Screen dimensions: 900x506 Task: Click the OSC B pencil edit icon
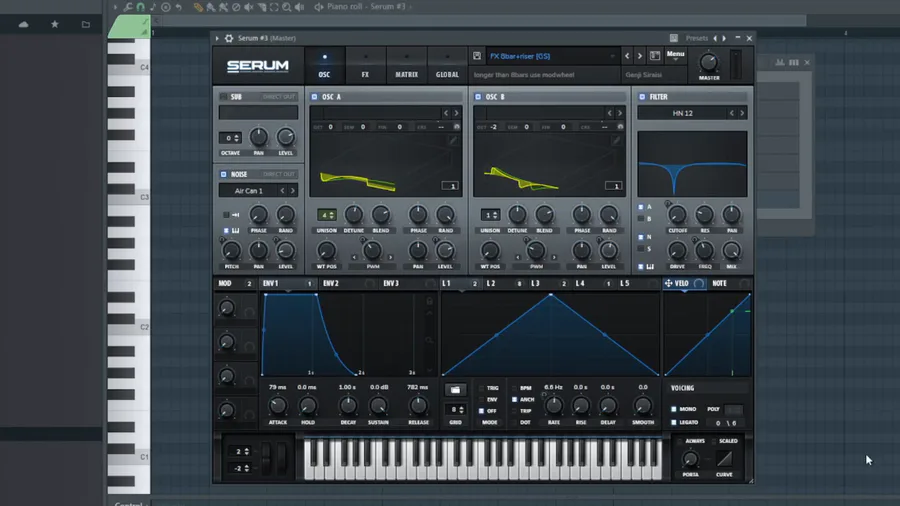616,140
